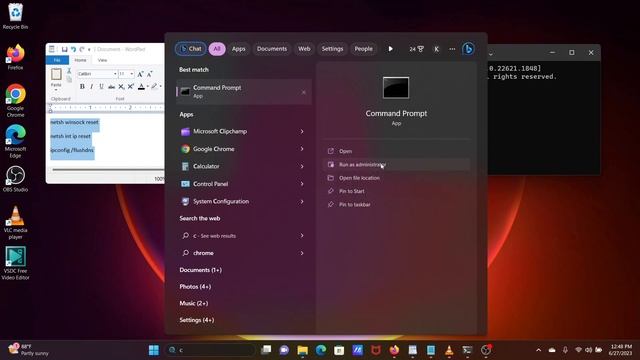The height and width of the screenshot is (360, 640).
Task: Switch to the Documents search filter
Action: click(x=272, y=49)
